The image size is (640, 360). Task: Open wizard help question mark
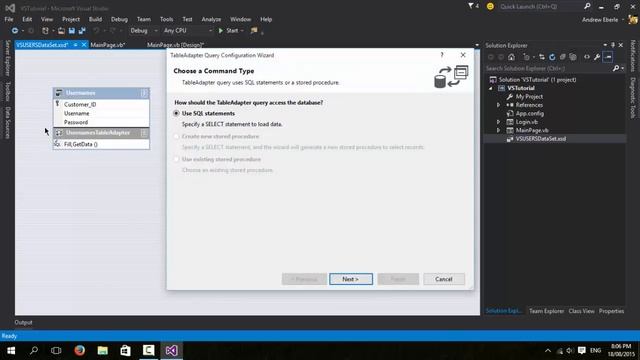click(442, 55)
